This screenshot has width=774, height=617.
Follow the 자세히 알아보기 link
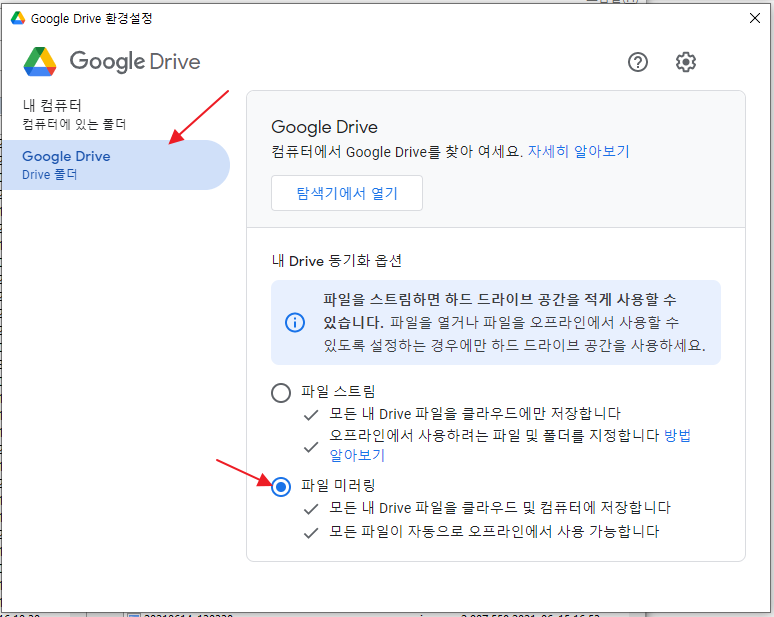(x=578, y=152)
